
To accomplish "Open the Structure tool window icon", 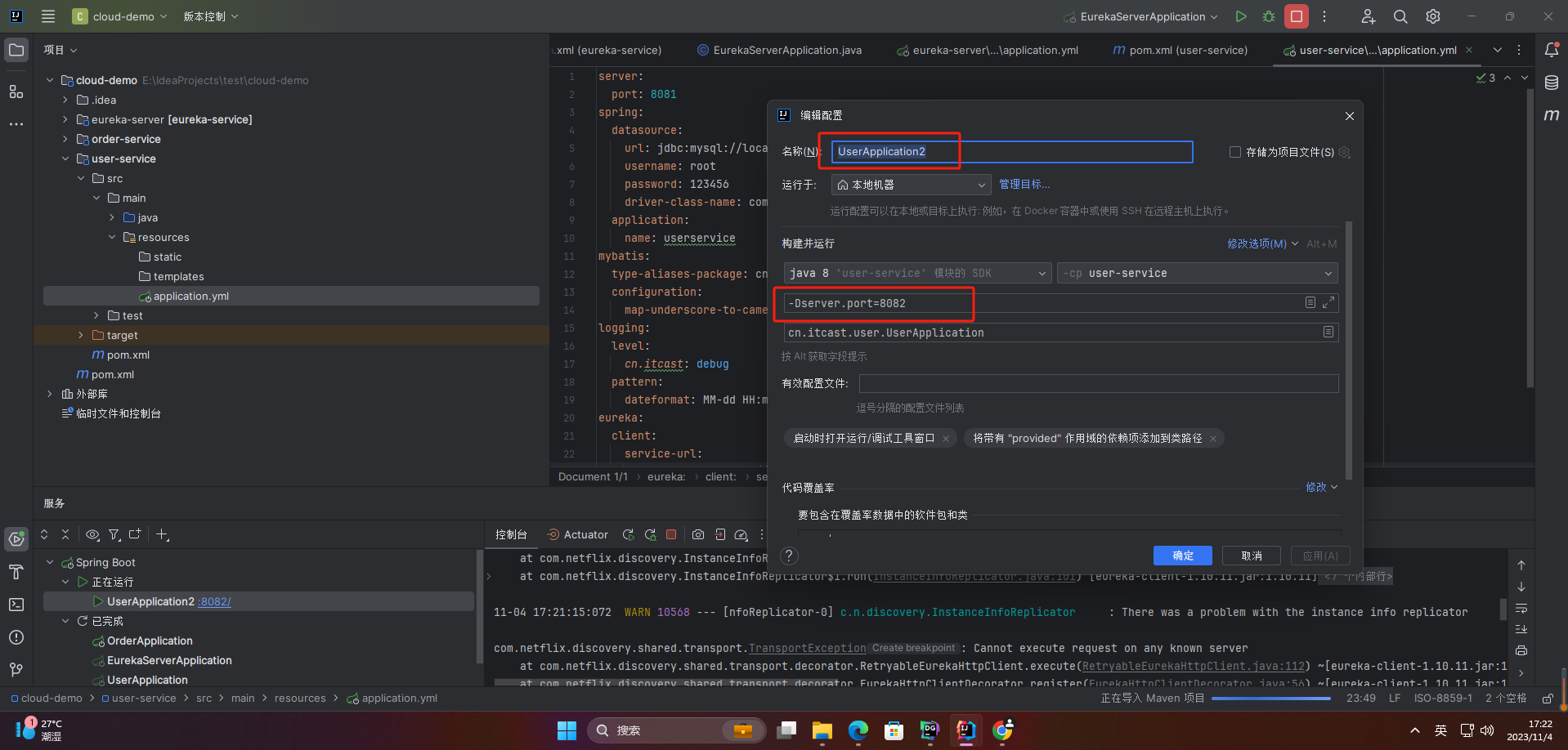I will click(x=16, y=92).
